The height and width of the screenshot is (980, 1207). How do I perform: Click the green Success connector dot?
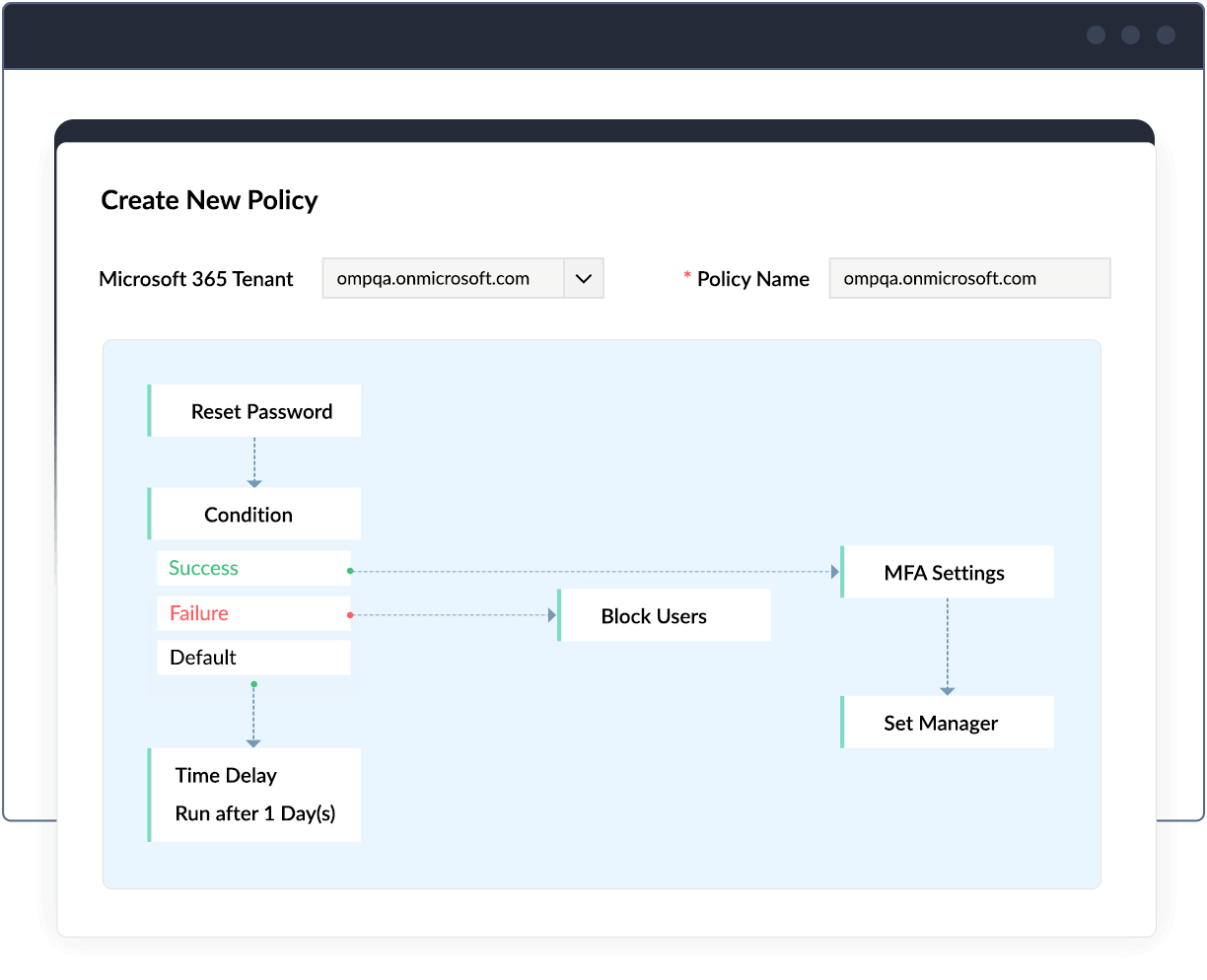(x=349, y=569)
